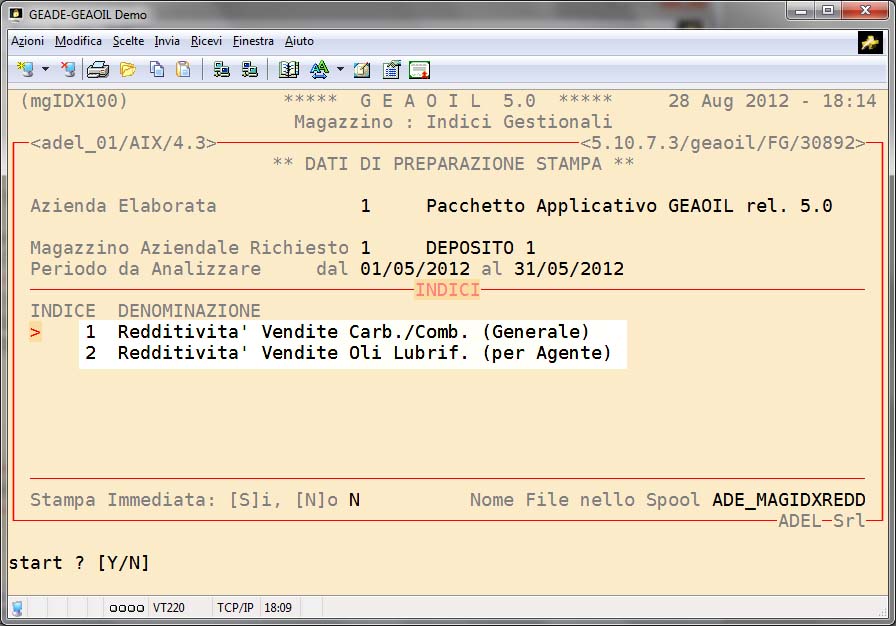Image resolution: width=896 pixels, height=626 pixels.
Task: Click the ADE_MAGIDXREDD spool file name field
Action: click(x=789, y=500)
